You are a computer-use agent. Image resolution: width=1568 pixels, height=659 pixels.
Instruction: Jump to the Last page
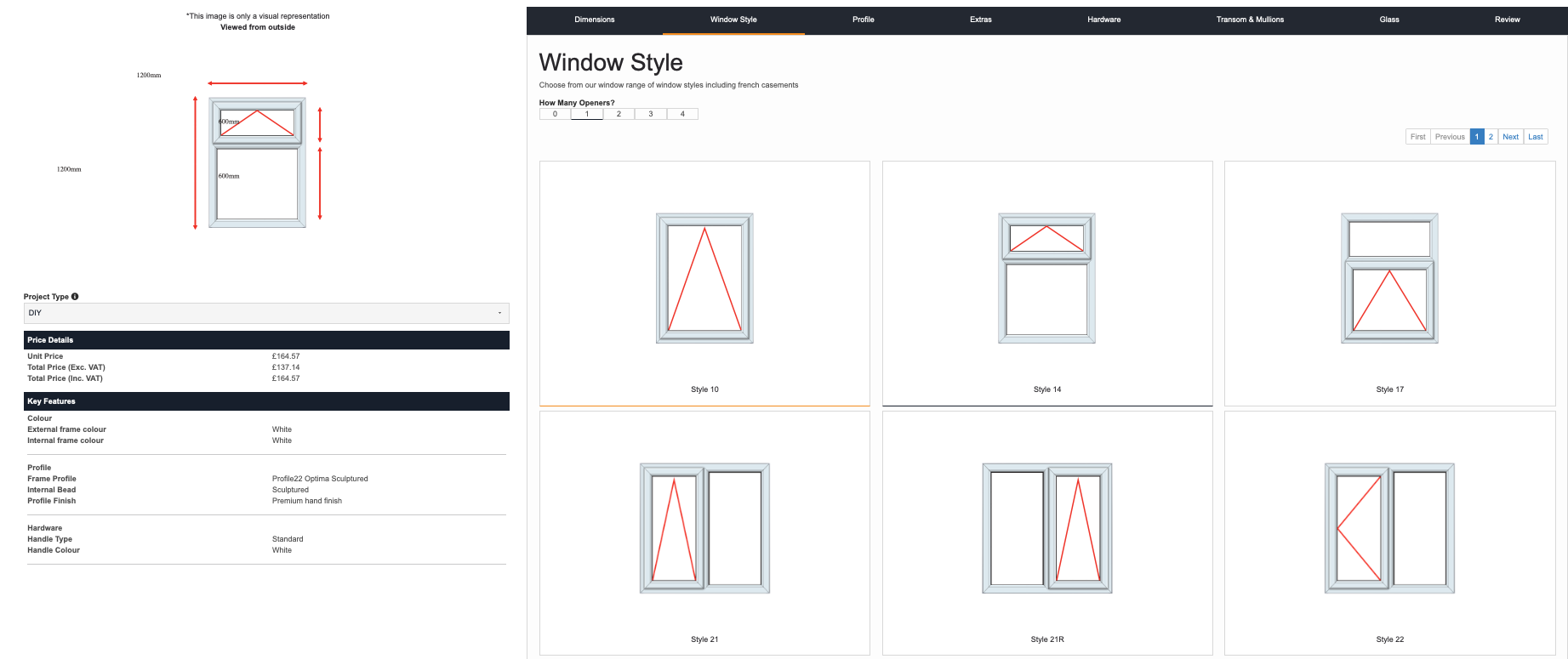[x=1535, y=137]
